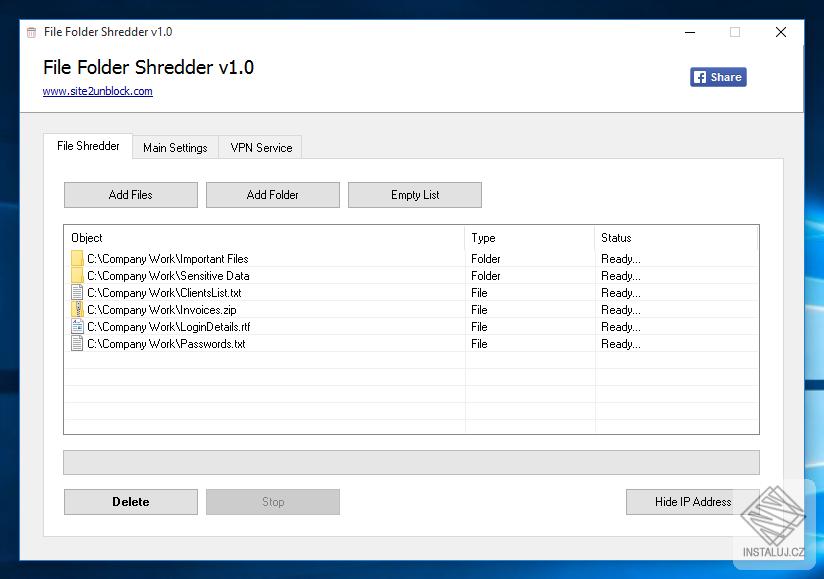Switch to the Main Settings tab
This screenshot has width=824, height=579.
[175, 147]
